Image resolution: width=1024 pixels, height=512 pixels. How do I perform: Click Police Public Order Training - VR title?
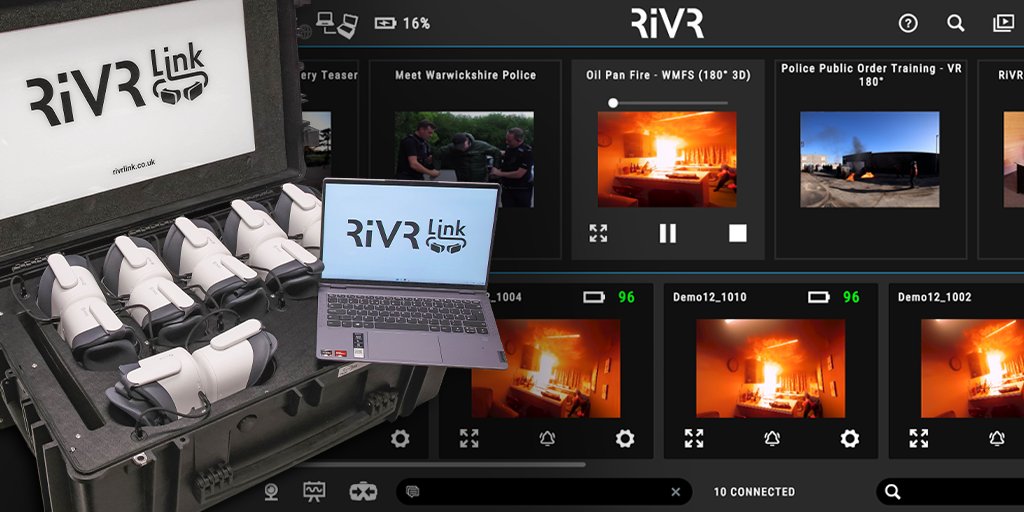point(871,74)
